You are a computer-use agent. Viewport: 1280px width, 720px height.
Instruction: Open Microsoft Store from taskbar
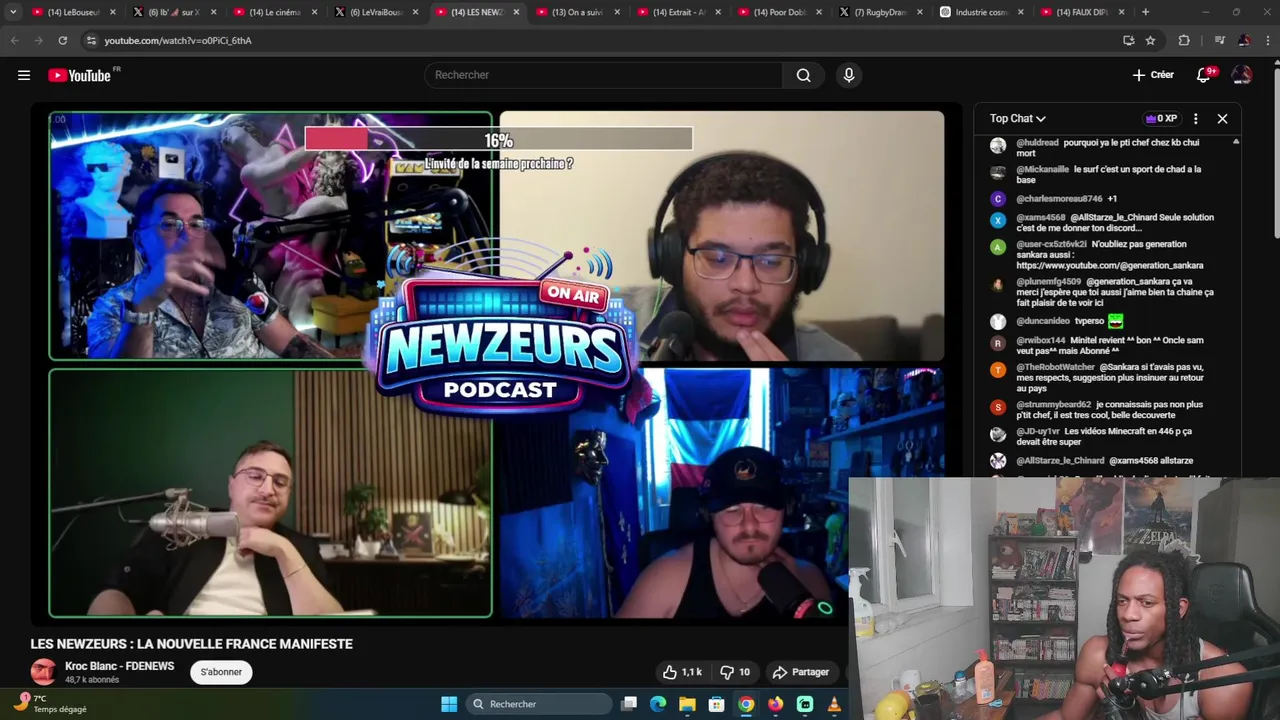pos(717,704)
